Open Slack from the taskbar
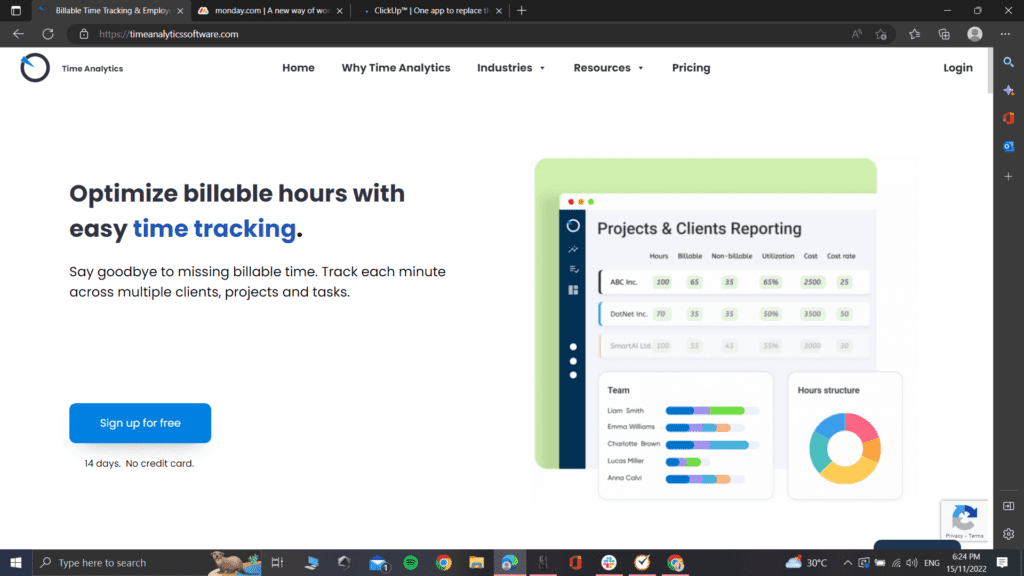The image size is (1024, 576). (x=608, y=562)
